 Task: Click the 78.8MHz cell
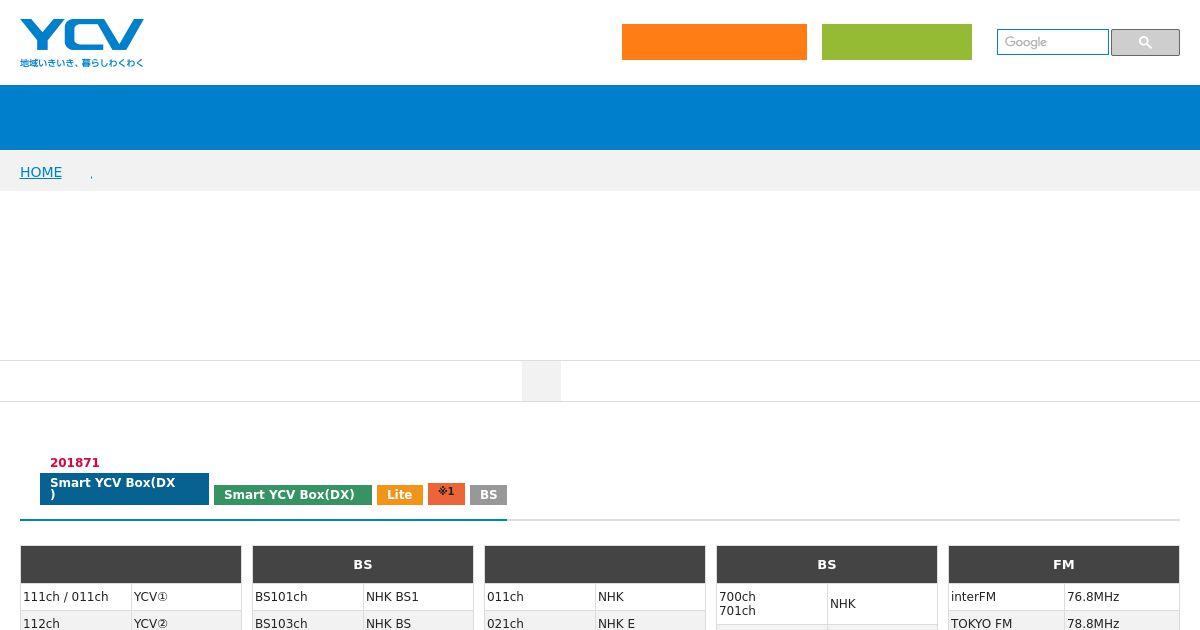(1122, 622)
